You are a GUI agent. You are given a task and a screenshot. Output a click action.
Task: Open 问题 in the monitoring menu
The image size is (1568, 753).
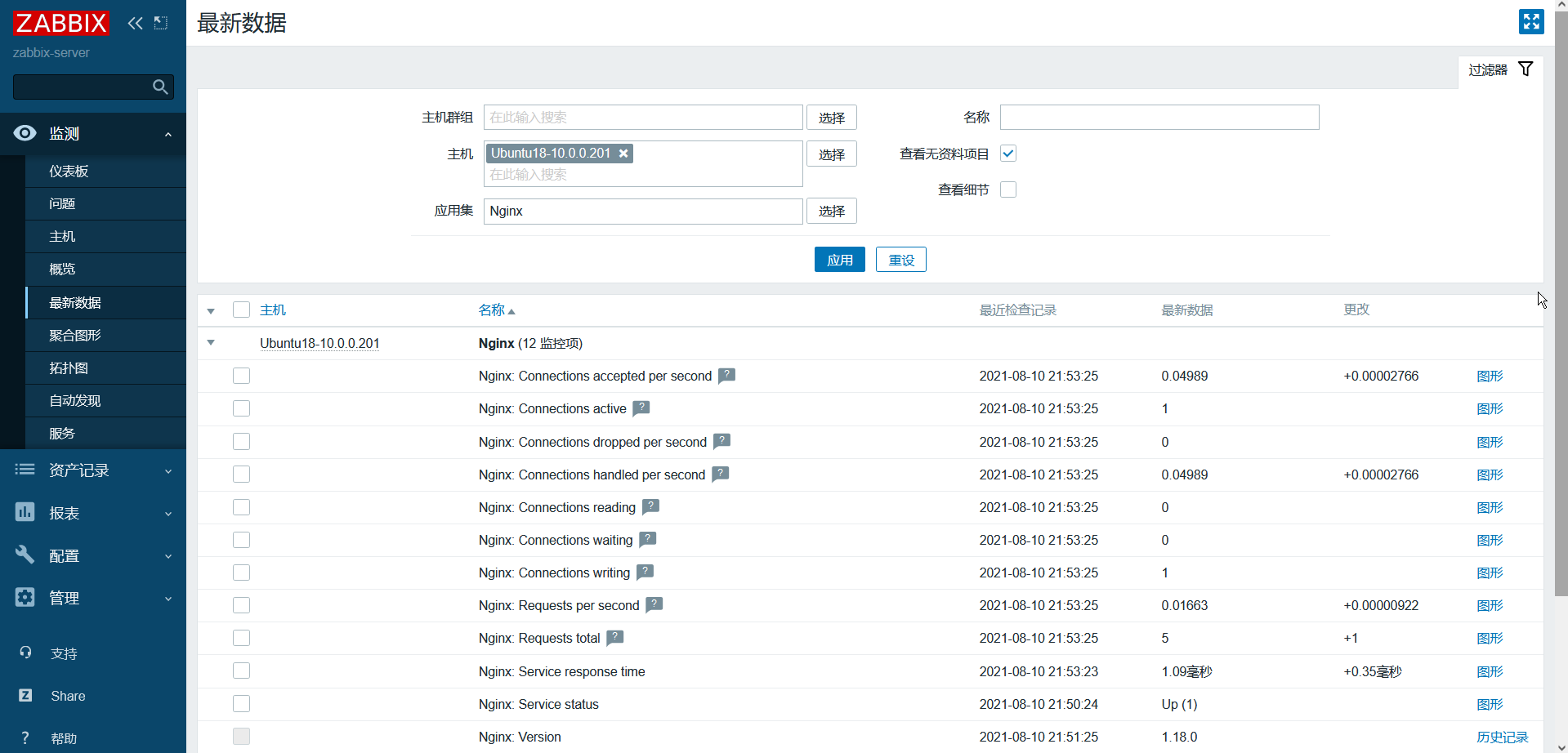(x=62, y=203)
